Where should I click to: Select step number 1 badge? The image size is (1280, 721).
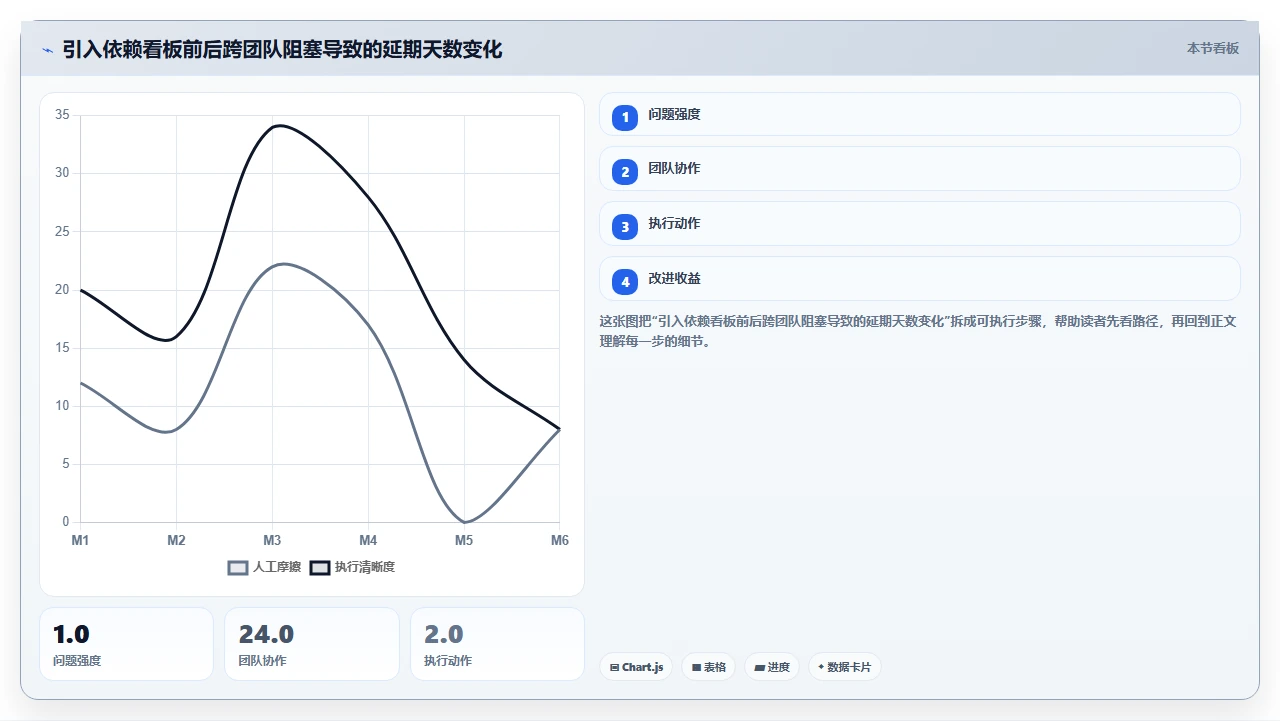[x=625, y=117]
